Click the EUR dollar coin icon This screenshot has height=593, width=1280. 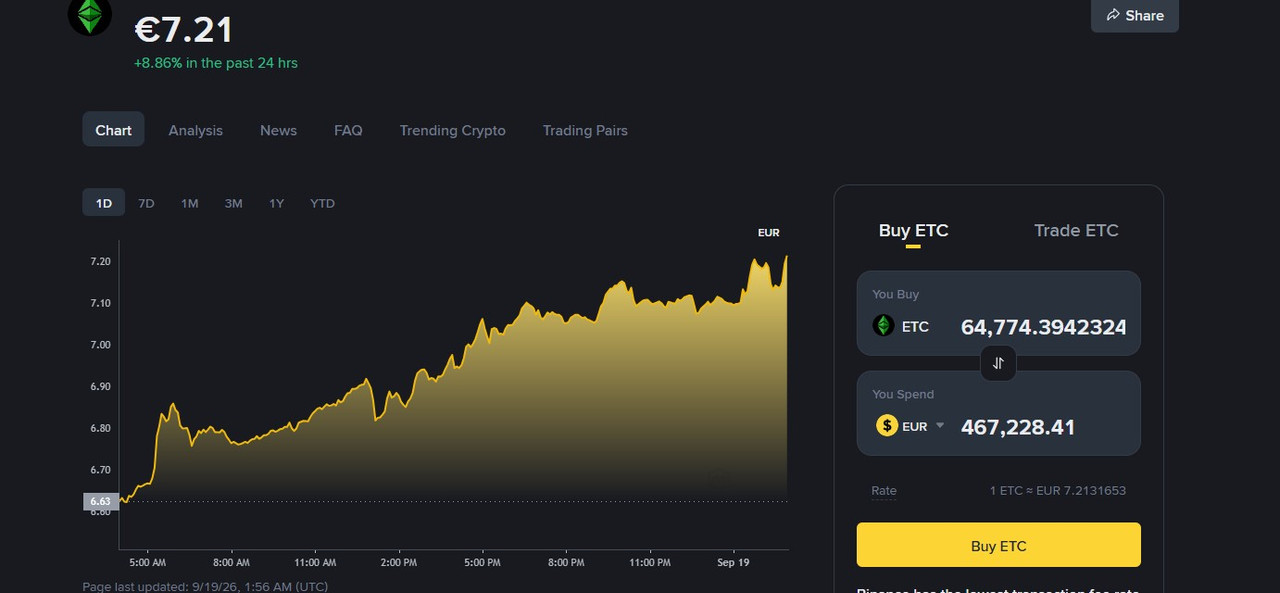(886, 426)
